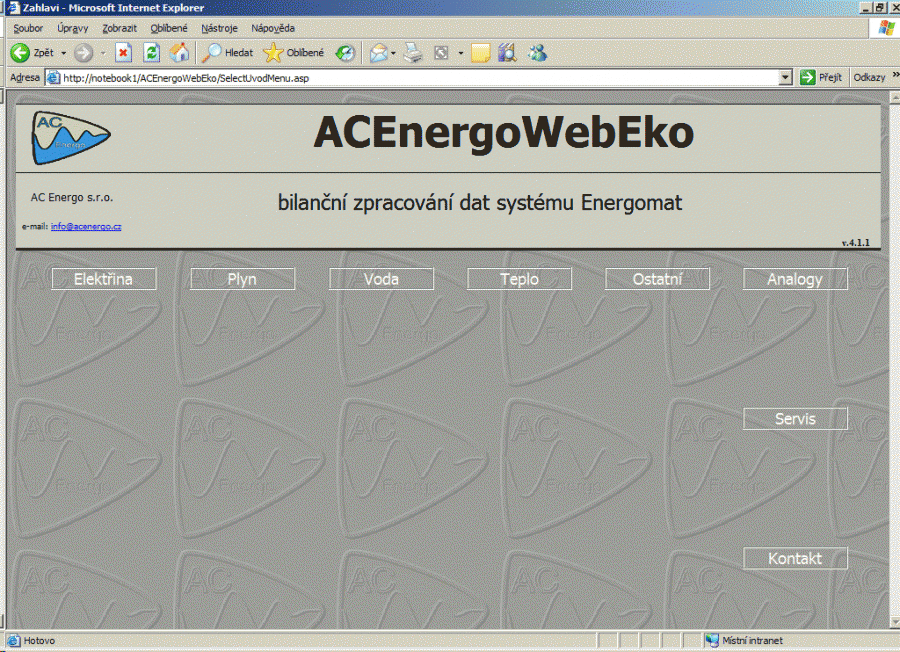900x652 pixels.
Task: Click the version text v.4.1.1
Action: pyautogui.click(x=855, y=243)
